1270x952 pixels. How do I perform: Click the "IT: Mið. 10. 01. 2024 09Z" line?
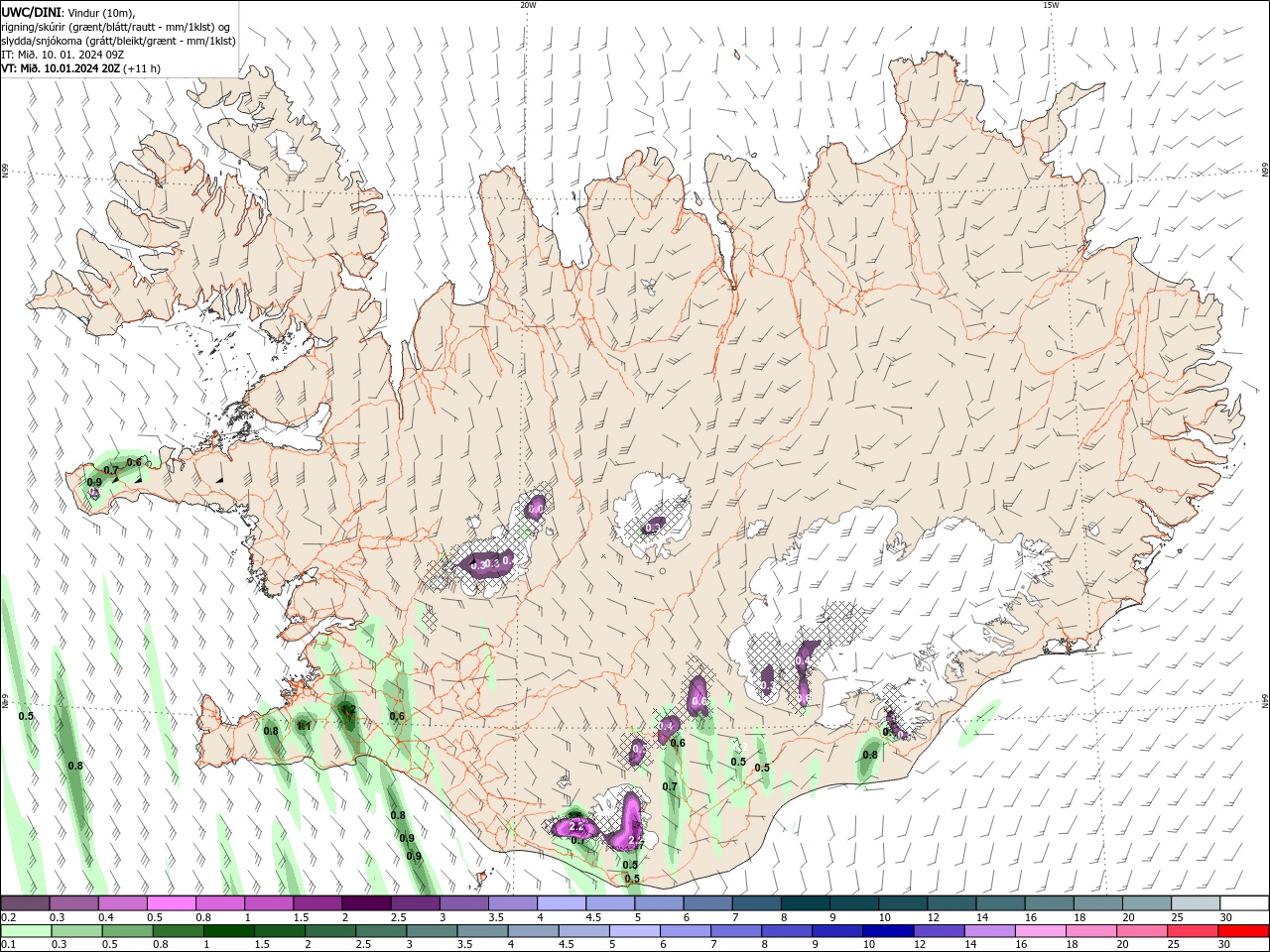click(x=63, y=55)
